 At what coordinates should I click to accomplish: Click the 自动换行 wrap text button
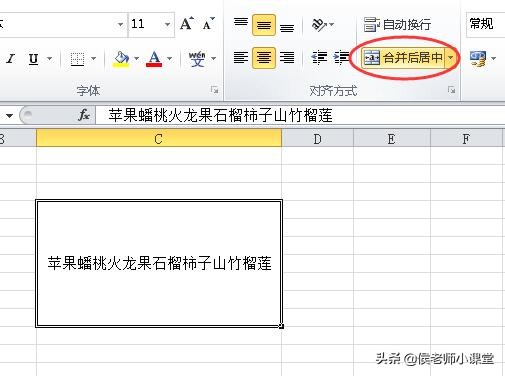click(397, 25)
